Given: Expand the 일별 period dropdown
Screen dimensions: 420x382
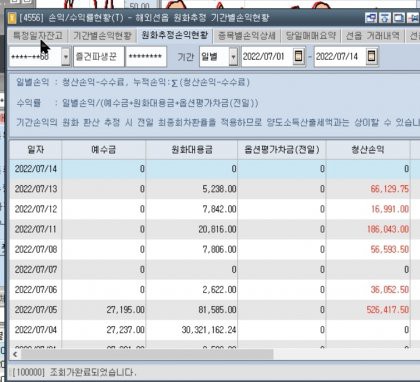Looking at the screenshot, I should point(233,57).
